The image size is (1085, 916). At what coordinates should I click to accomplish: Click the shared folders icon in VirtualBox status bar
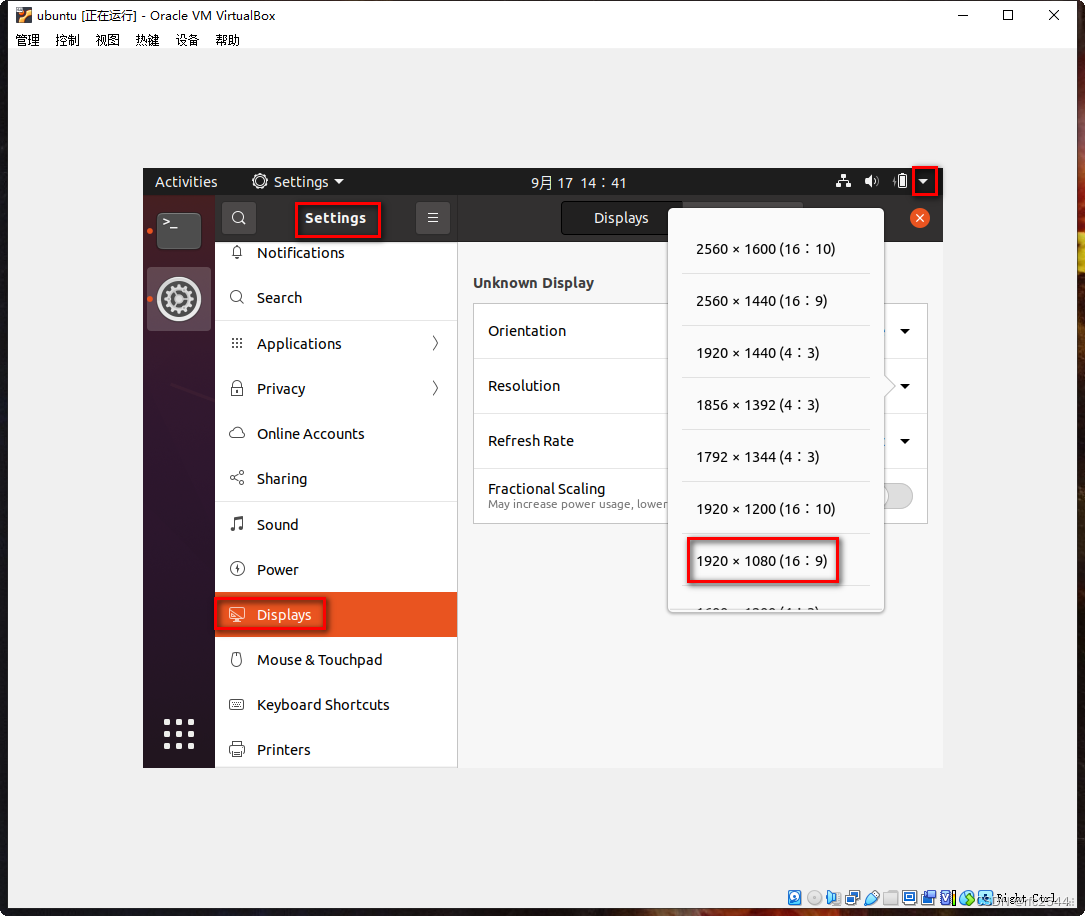point(891,897)
